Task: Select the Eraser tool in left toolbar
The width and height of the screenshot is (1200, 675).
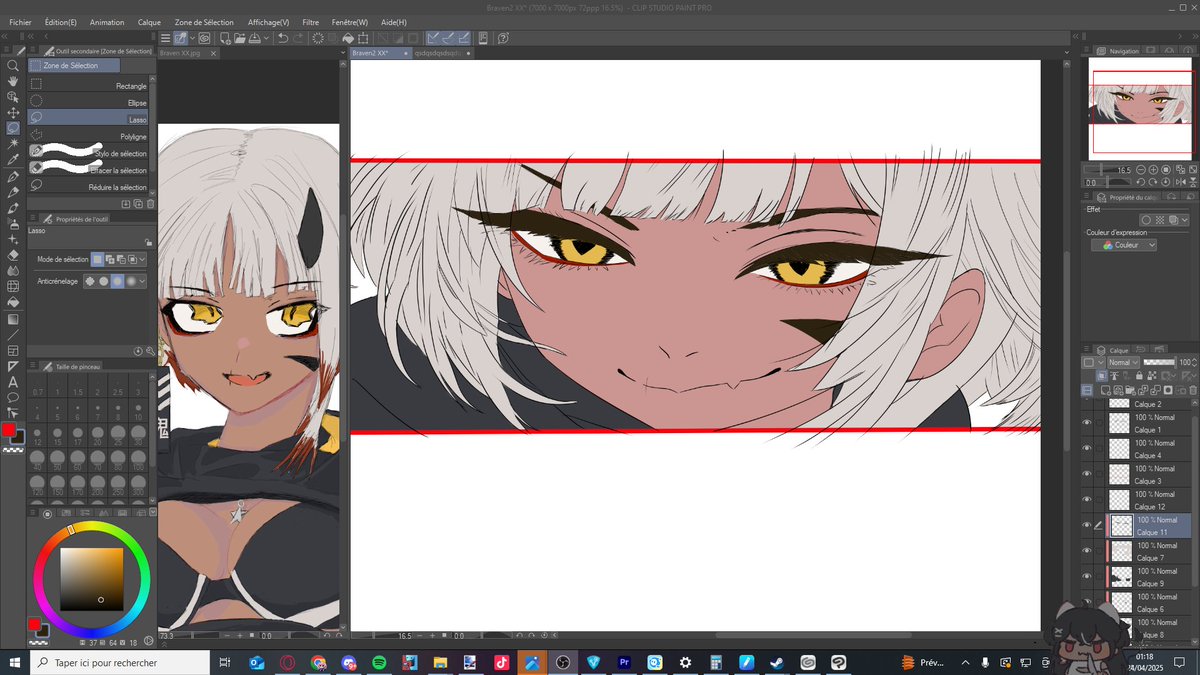Action: 13,255
